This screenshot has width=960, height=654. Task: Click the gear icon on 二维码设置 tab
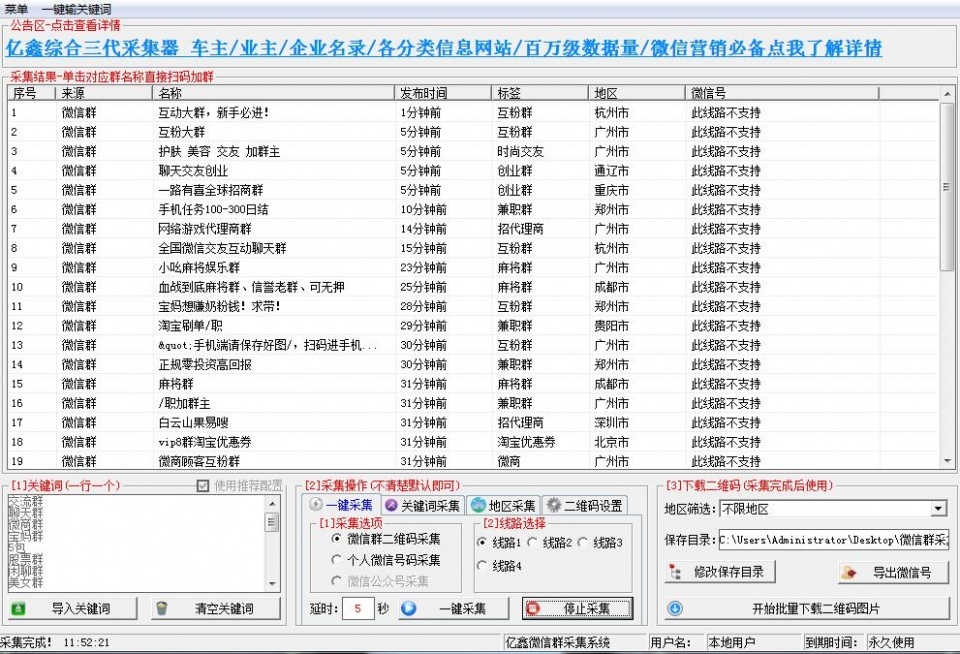point(553,505)
